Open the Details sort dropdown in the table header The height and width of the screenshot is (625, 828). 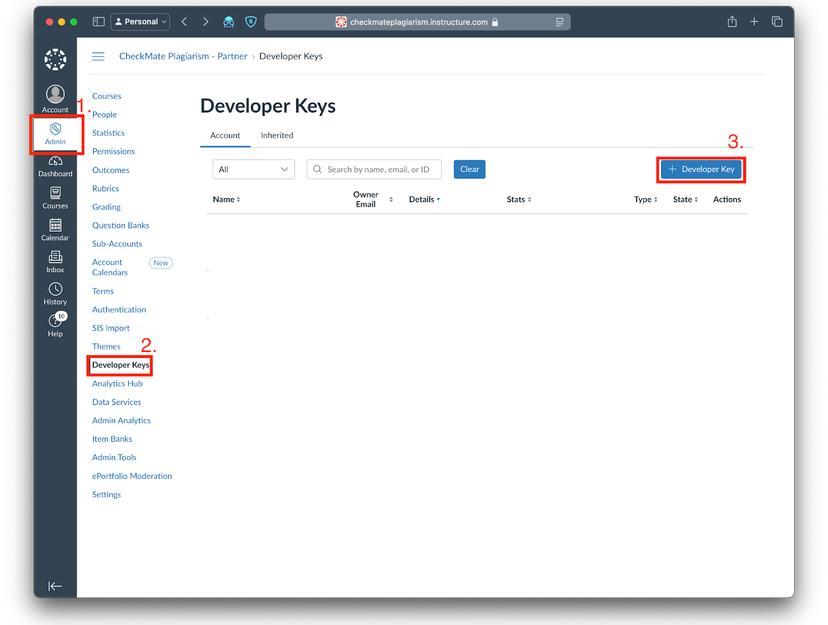tap(424, 199)
